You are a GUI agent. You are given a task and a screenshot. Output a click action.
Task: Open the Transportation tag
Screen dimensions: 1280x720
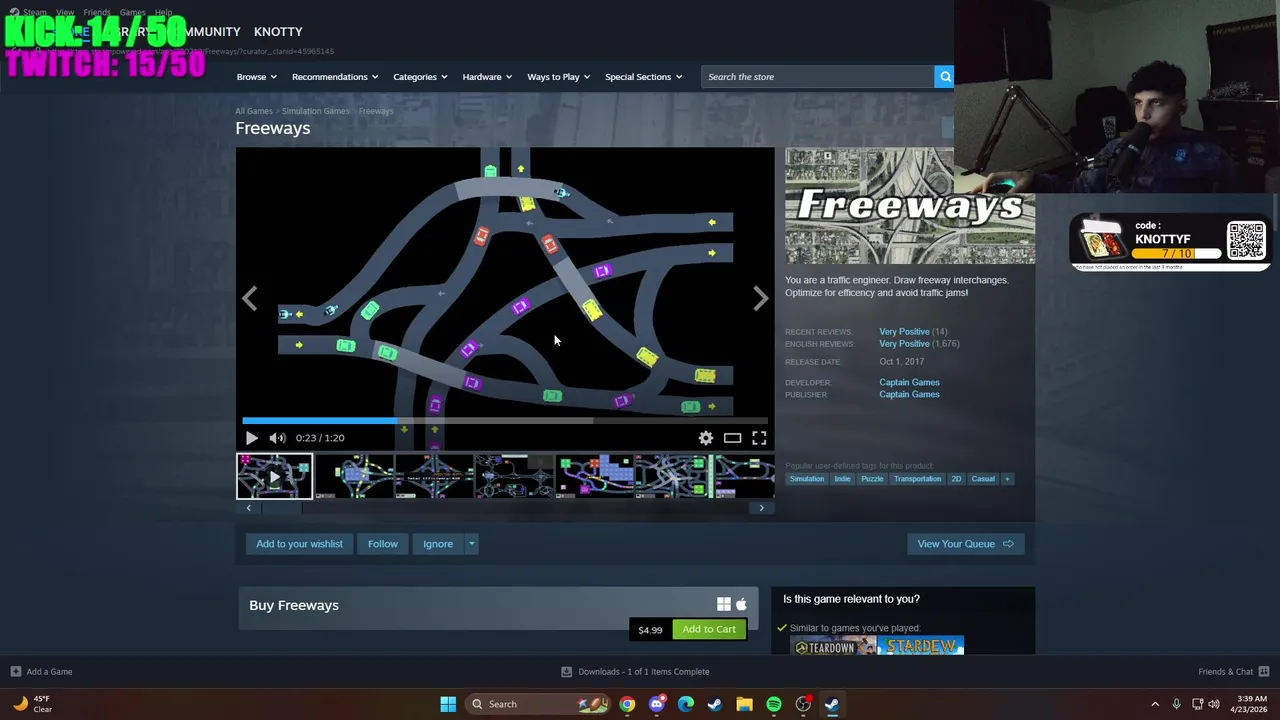pos(917,479)
